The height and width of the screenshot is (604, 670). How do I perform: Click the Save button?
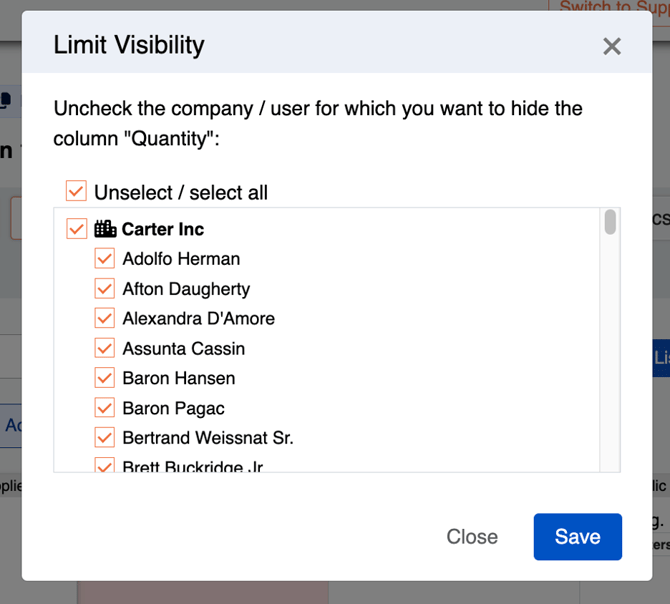click(x=578, y=537)
